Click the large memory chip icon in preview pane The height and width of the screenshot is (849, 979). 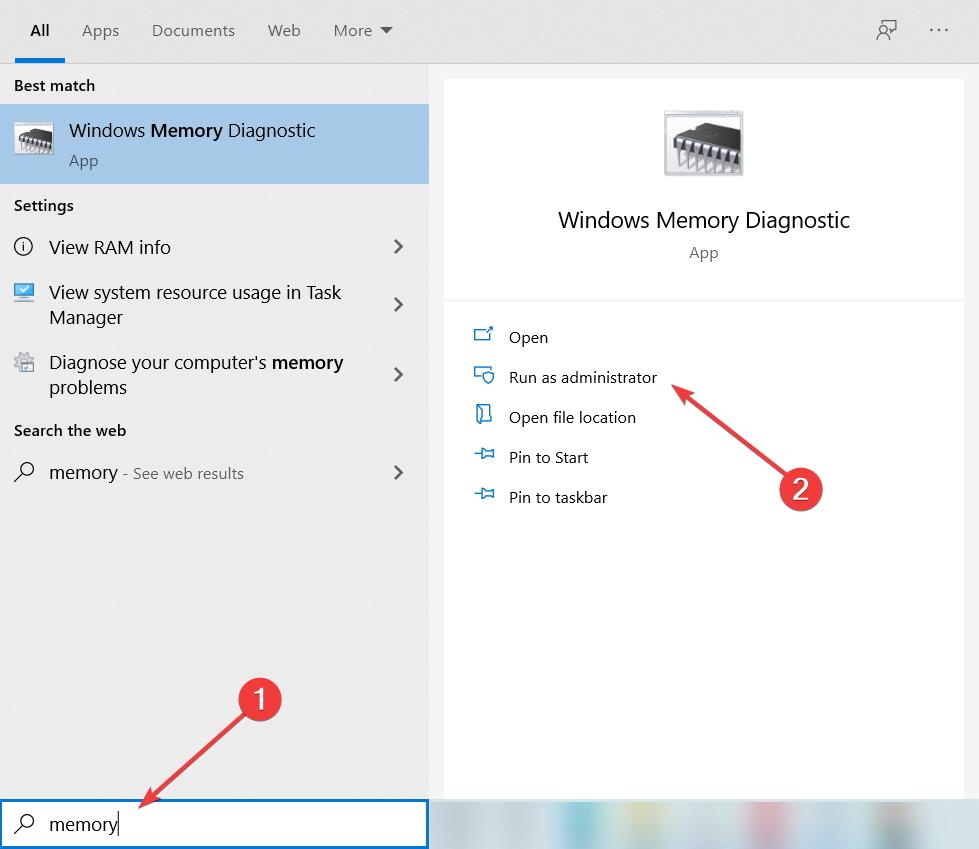point(704,144)
